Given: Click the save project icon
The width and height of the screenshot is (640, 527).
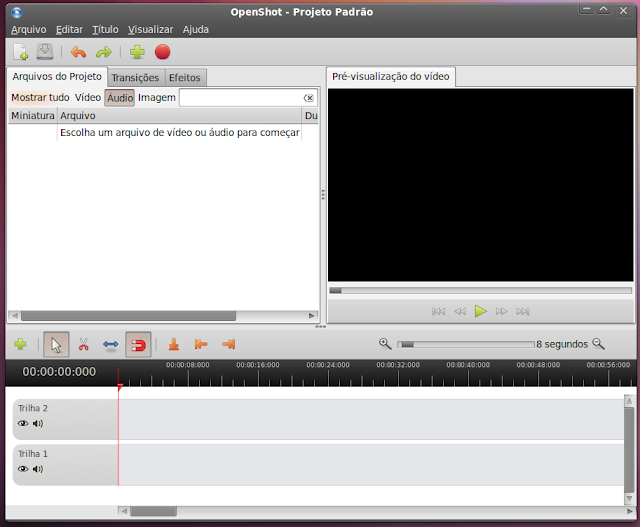Looking at the screenshot, I should click(44, 52).
